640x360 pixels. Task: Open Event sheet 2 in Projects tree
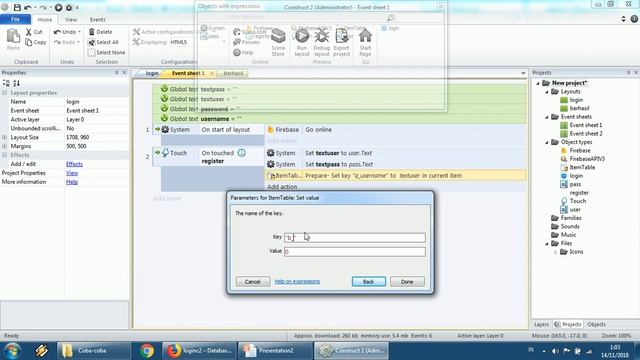point(586,133)
